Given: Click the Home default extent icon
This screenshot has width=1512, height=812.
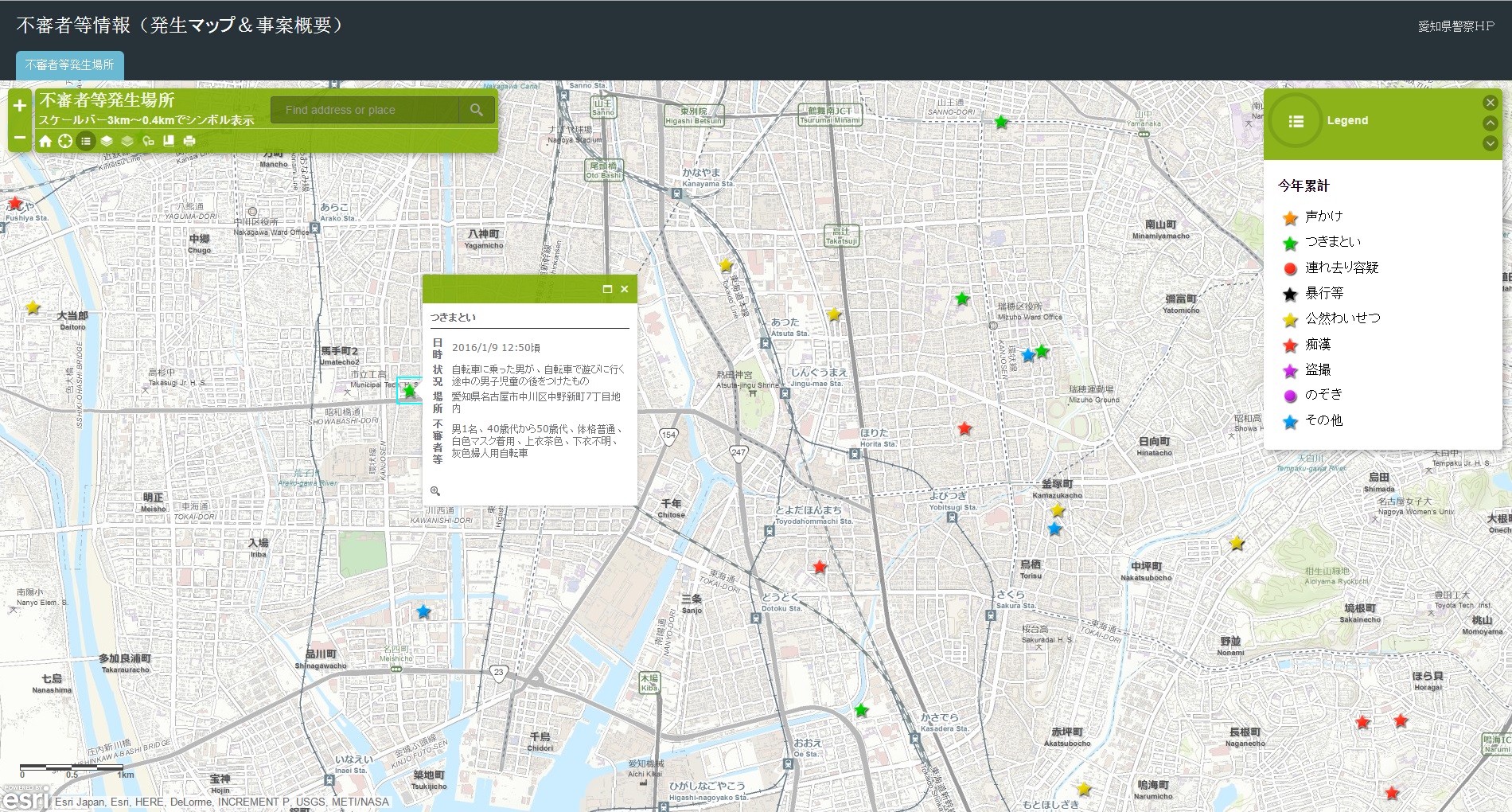Looking at the screenshot, I should pyautogui.click(x=45, y=141).
